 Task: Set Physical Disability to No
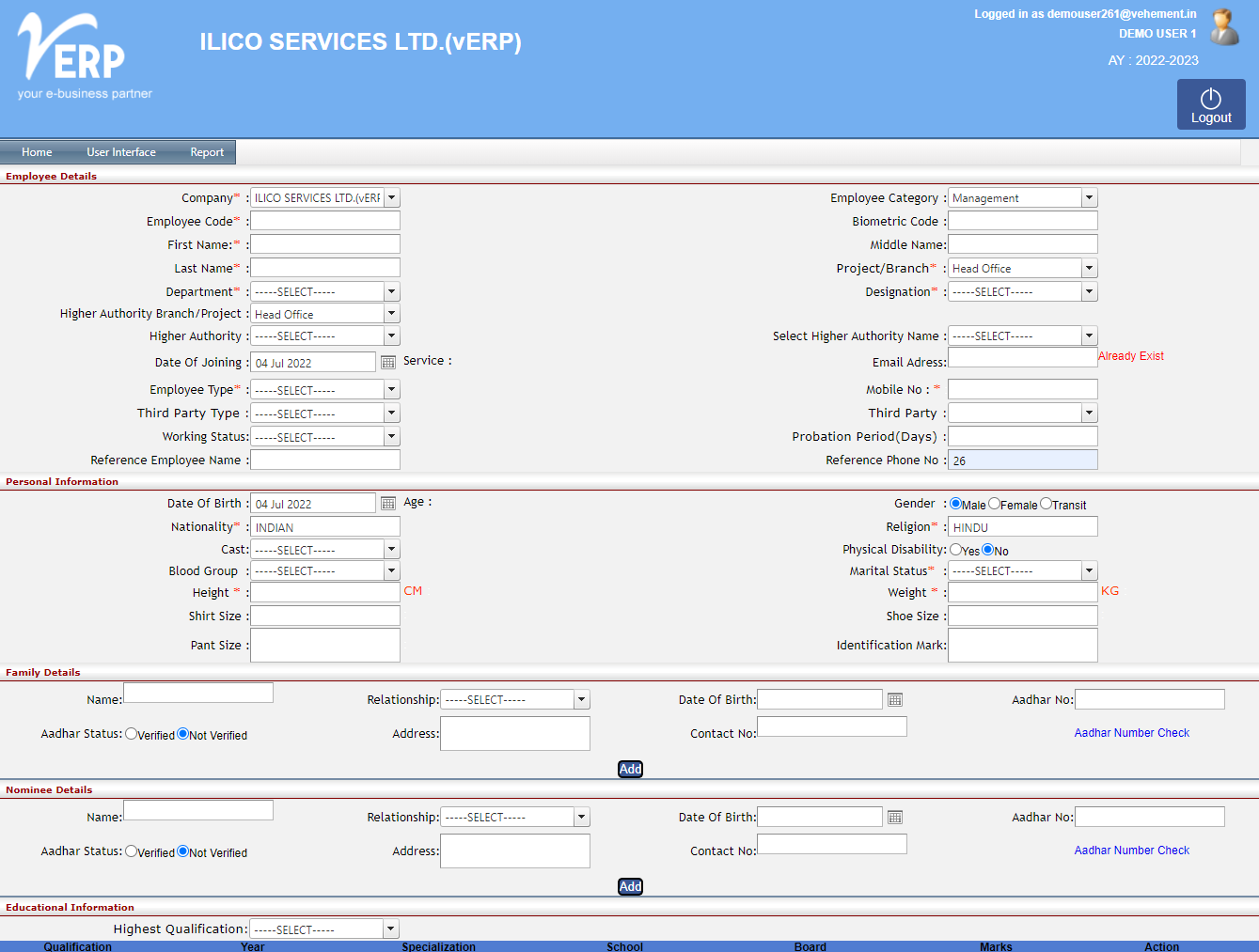pos(988,550)
